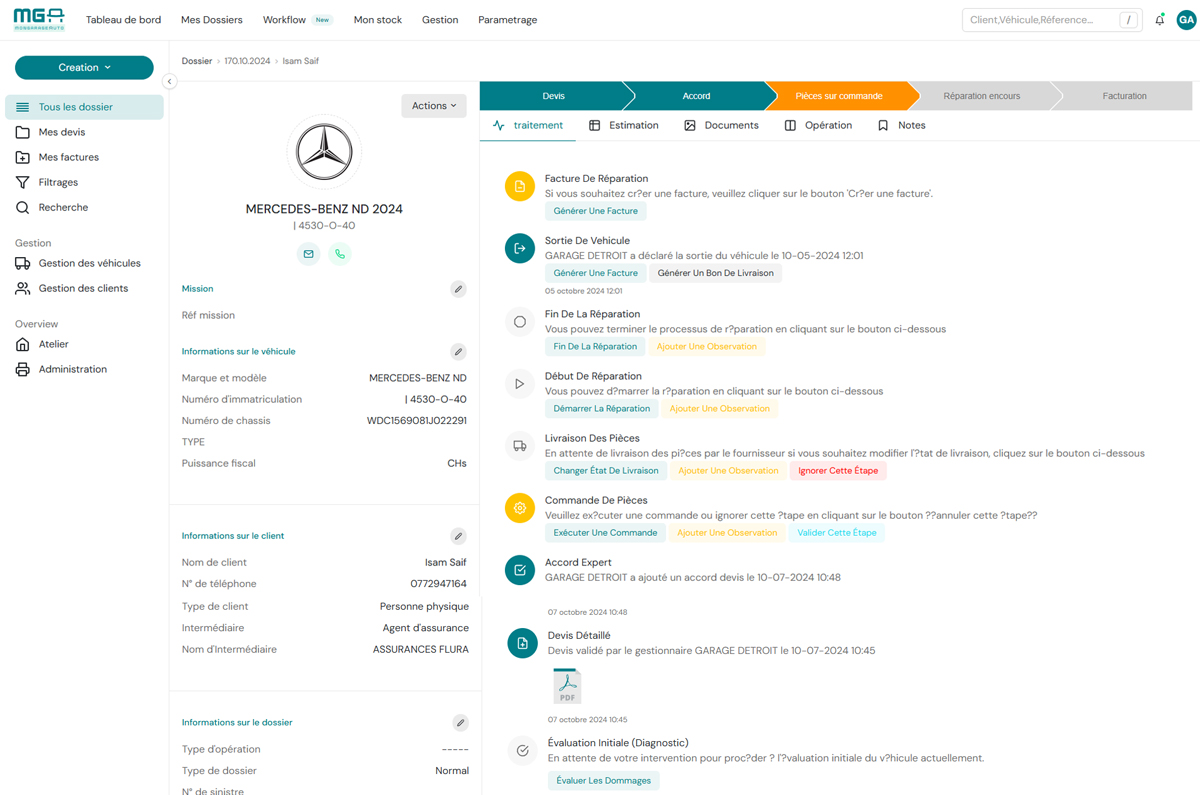Screen dimensions: 1200x795
Task: Click the green phone call icon
Action: [340, 254]
